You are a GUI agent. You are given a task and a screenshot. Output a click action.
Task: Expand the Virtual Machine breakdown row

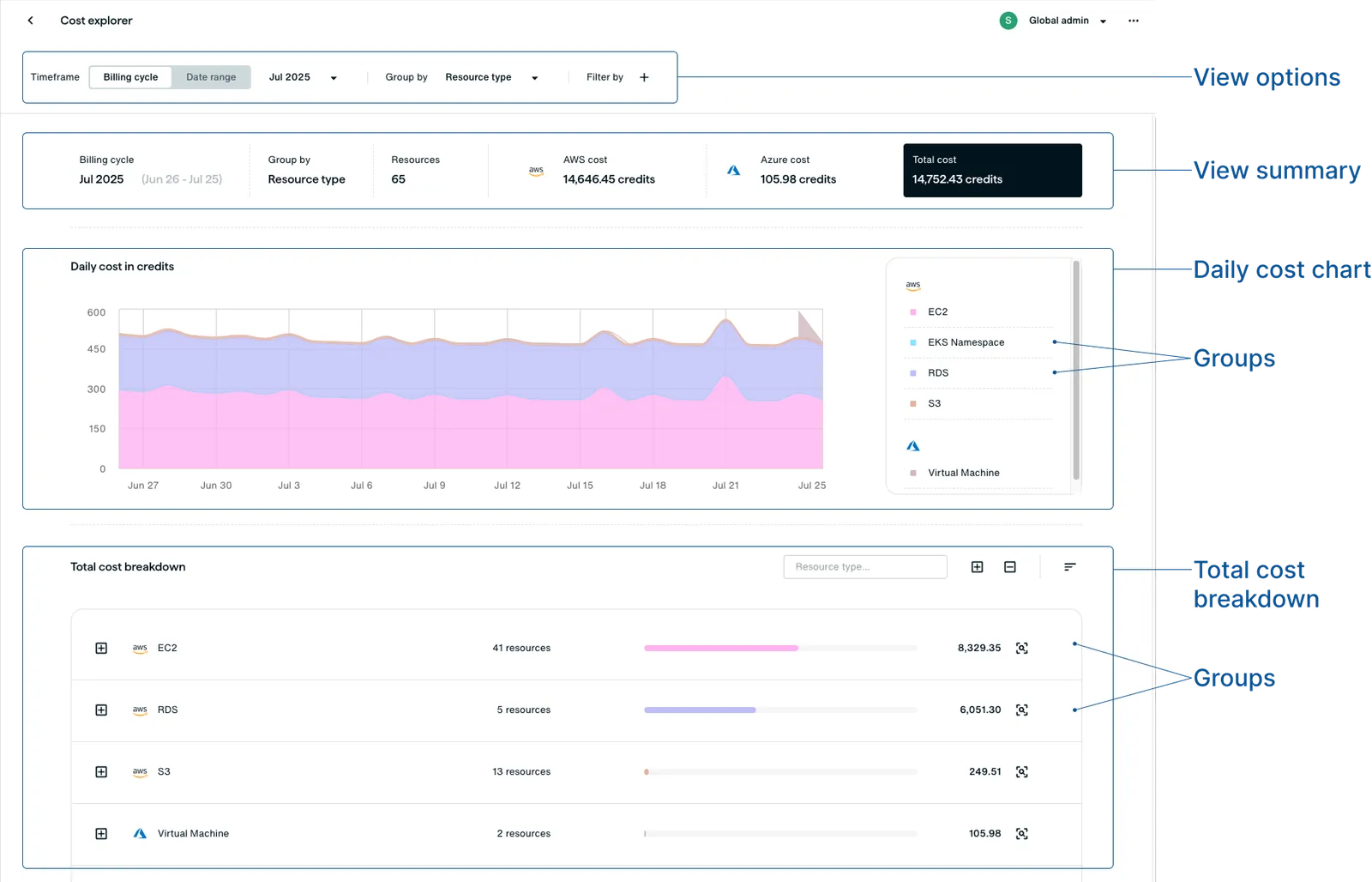click(101, 834)
